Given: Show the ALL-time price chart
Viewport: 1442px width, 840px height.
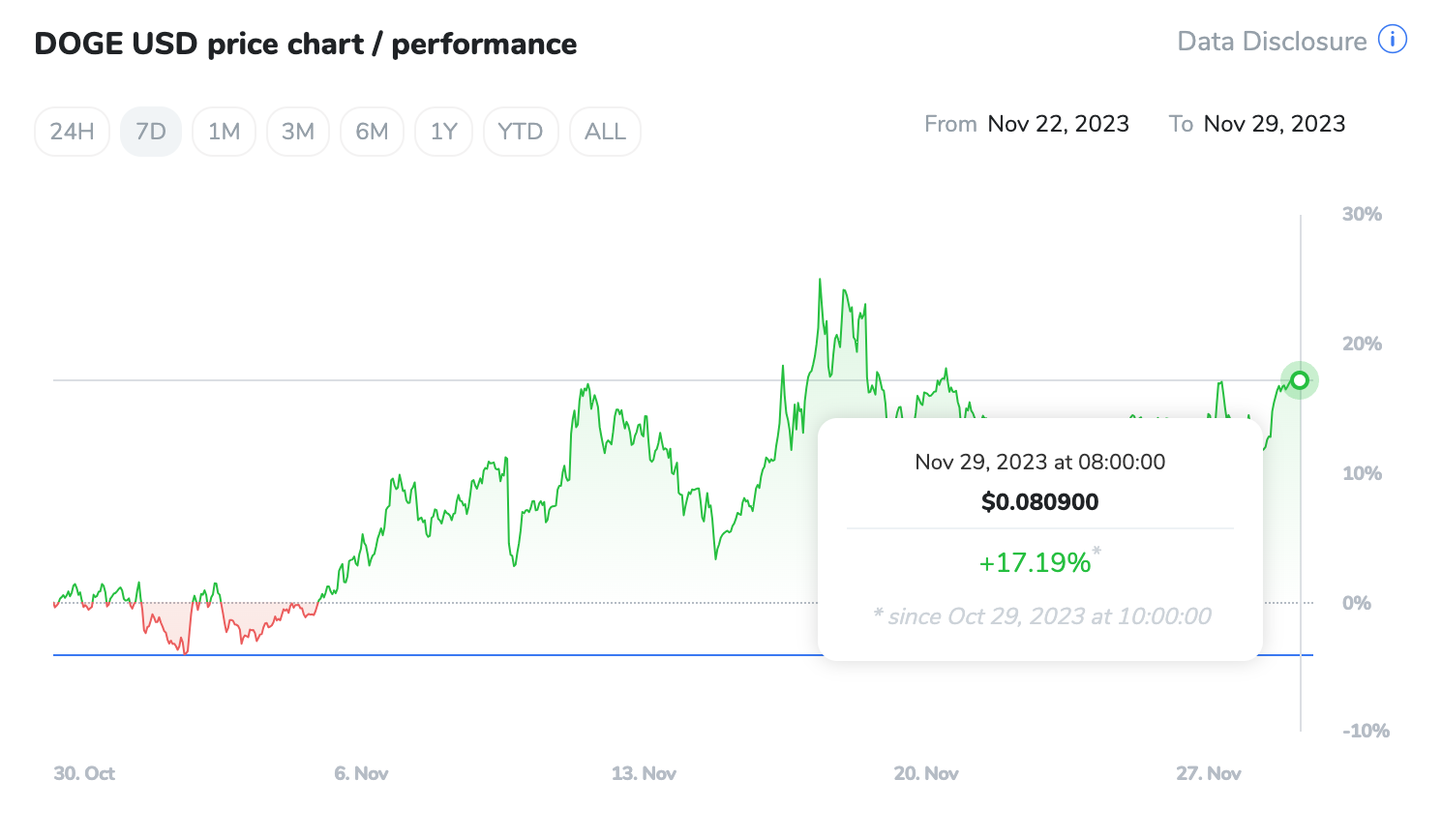Looking at the screenshot, I should [605, 131].
